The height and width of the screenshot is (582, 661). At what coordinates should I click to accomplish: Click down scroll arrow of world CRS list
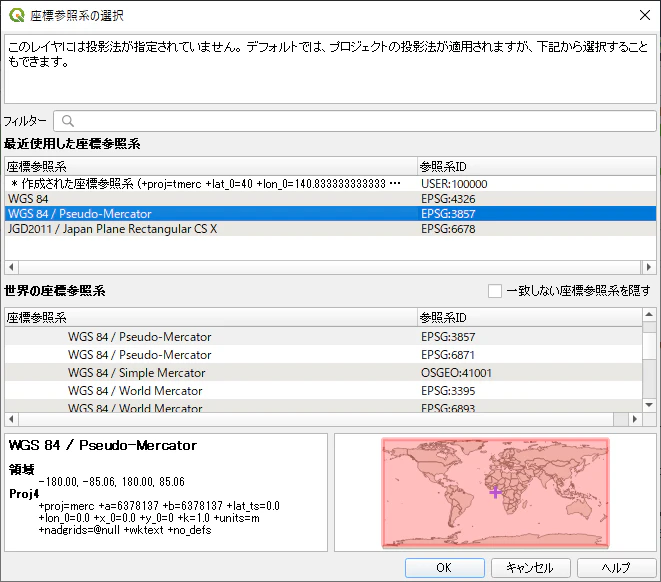click(649, 405)
